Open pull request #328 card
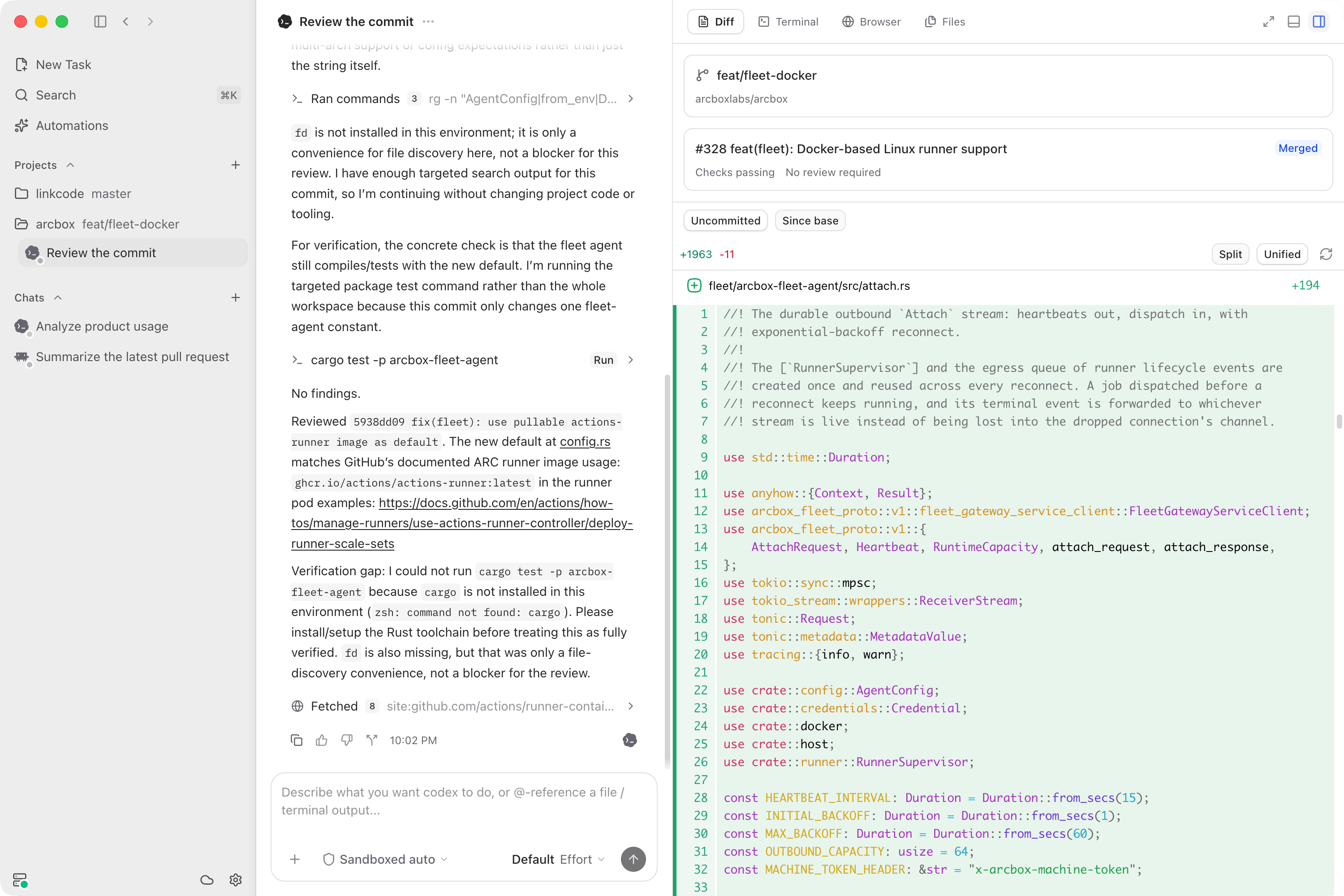 point(1008,159)
